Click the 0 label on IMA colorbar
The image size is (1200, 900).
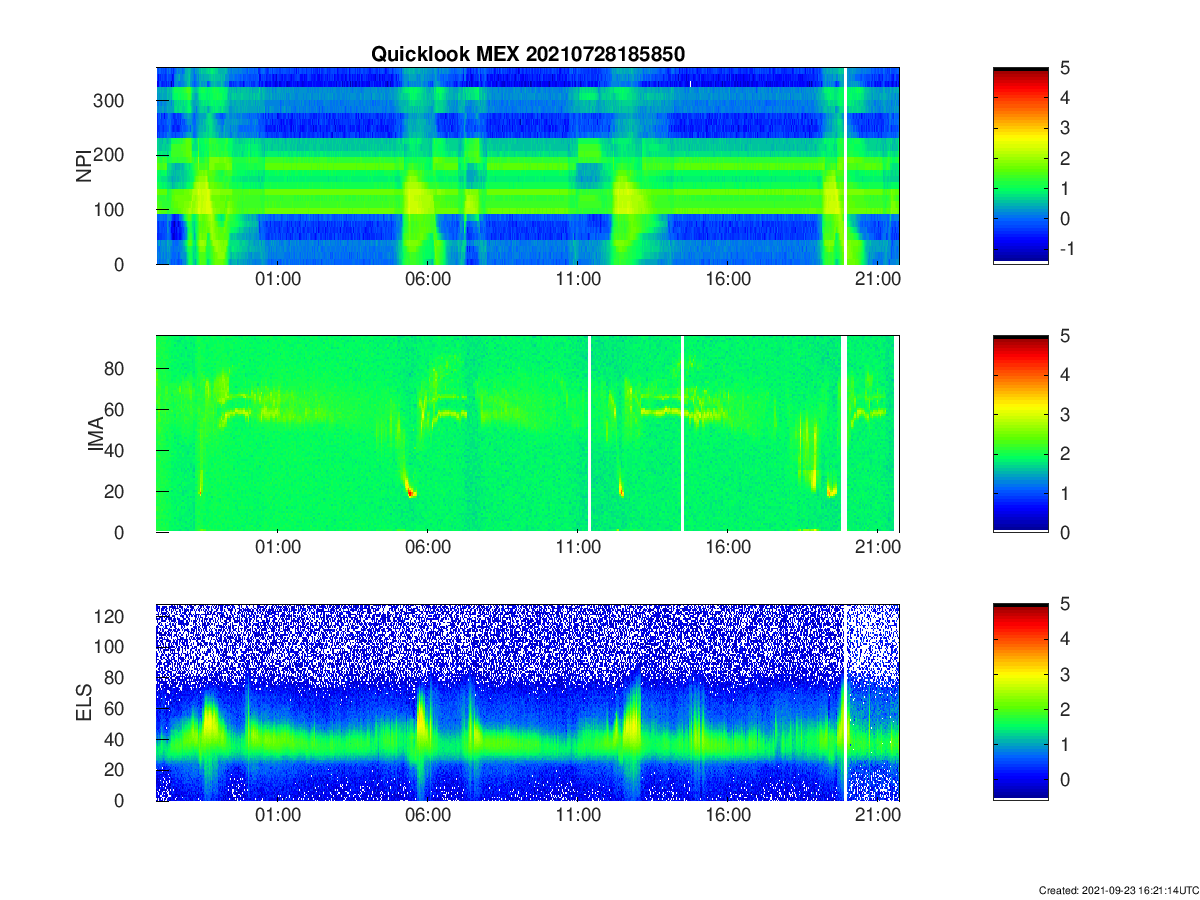(1065, 532)
